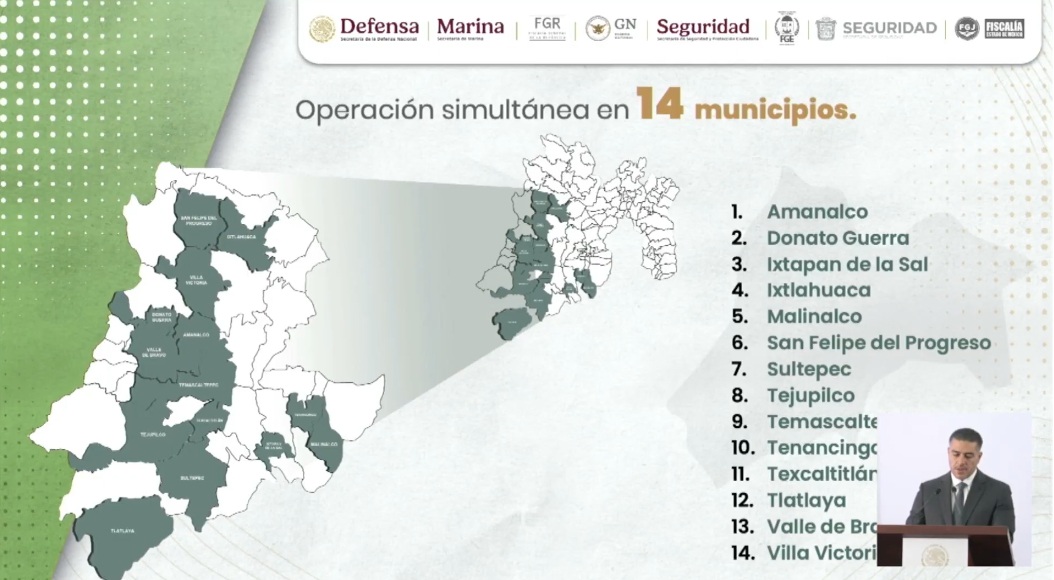Select San Felipe del Progreso map region

coord(196,220)
